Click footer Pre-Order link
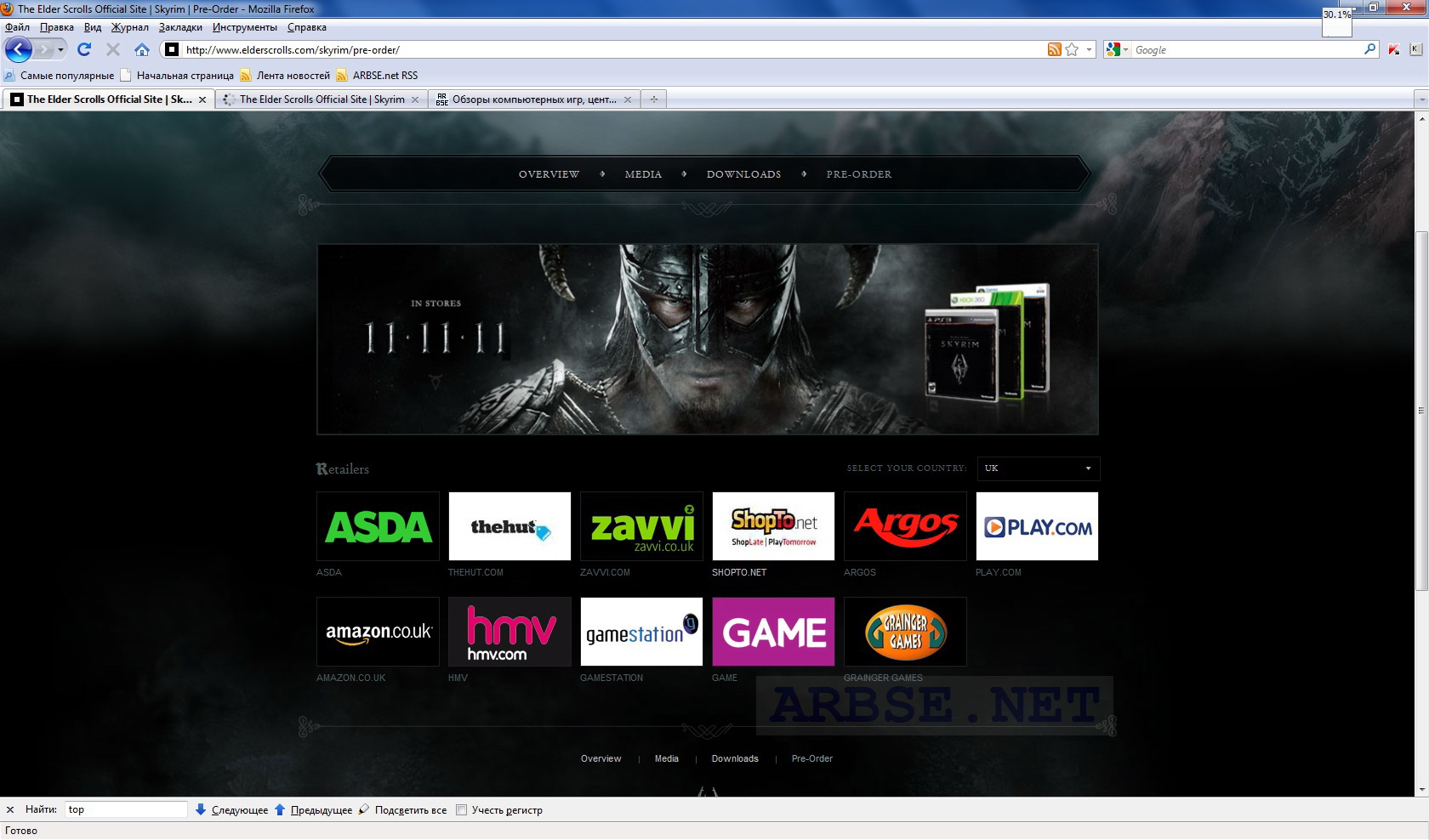This screenshot has height=840, width=1429. point(812,758)
